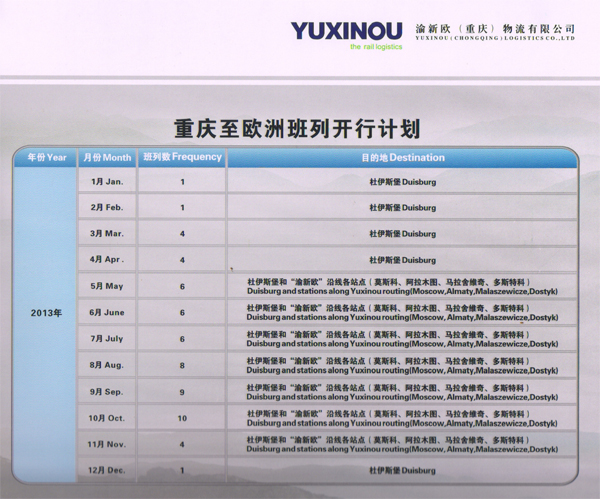The image size is (600, 499).
Task: Select the '2月 Feb.' month cell
Action: click(x=107, y=207)
